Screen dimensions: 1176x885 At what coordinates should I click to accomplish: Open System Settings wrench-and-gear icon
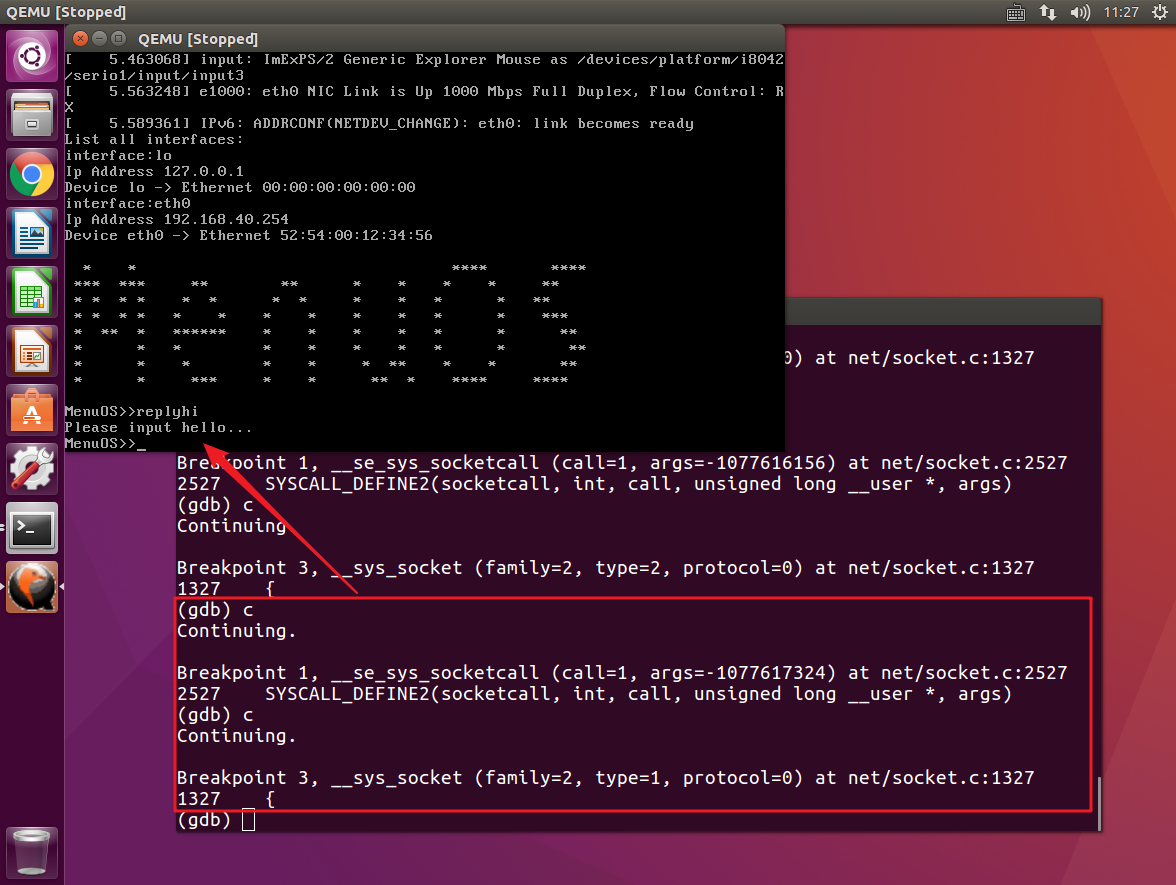[x=32, y=470]
